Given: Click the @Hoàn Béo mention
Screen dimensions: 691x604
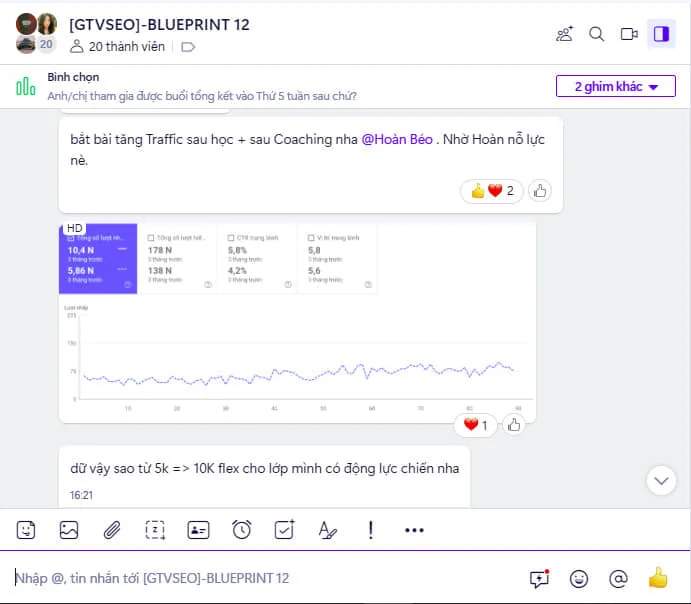Looking at the screenshot, I should point(397,139).
